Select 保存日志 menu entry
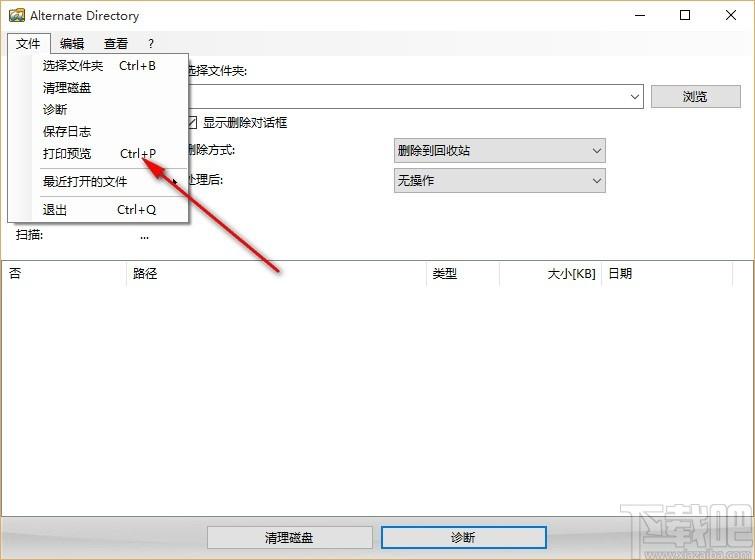 coord(99,131)
